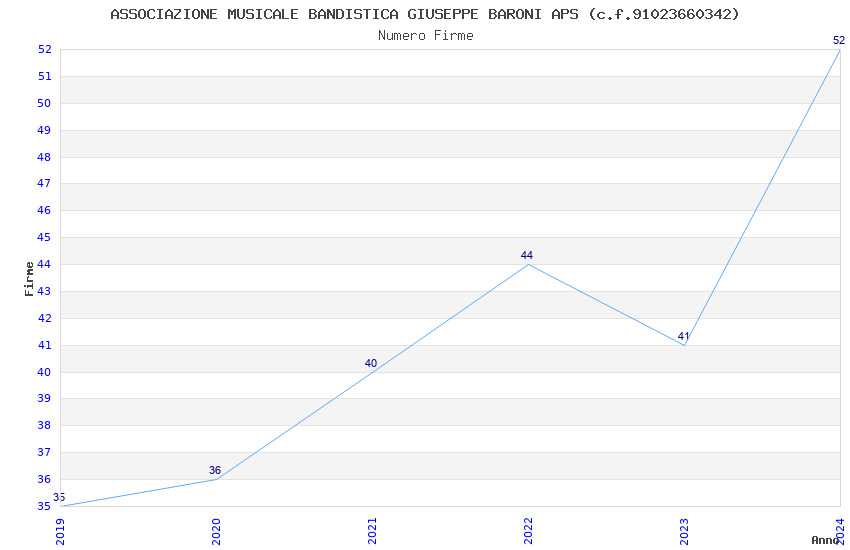Viewport: 850px width, 550px height.
Task: Click y-axis tick label 51
Action: [44, 76]
